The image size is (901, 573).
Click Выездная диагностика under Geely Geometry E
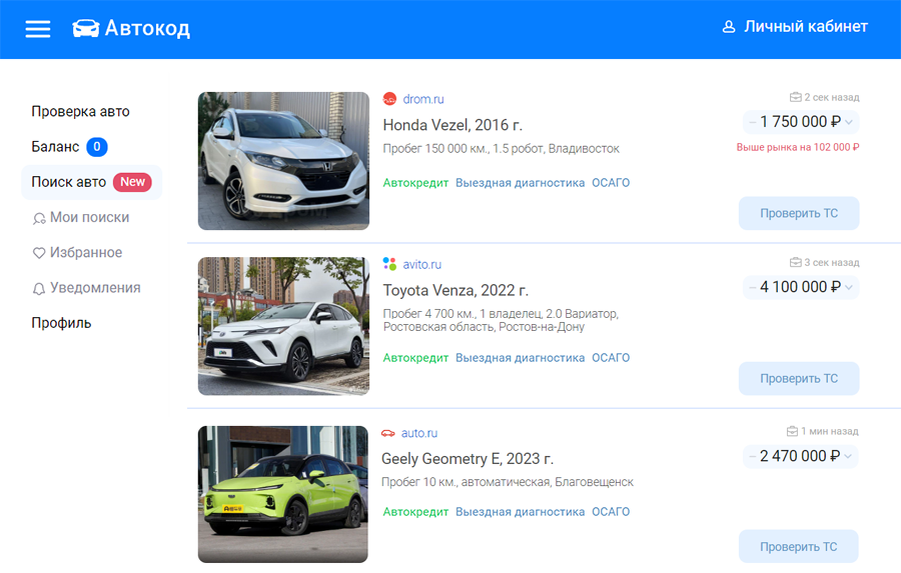point(520,512)
